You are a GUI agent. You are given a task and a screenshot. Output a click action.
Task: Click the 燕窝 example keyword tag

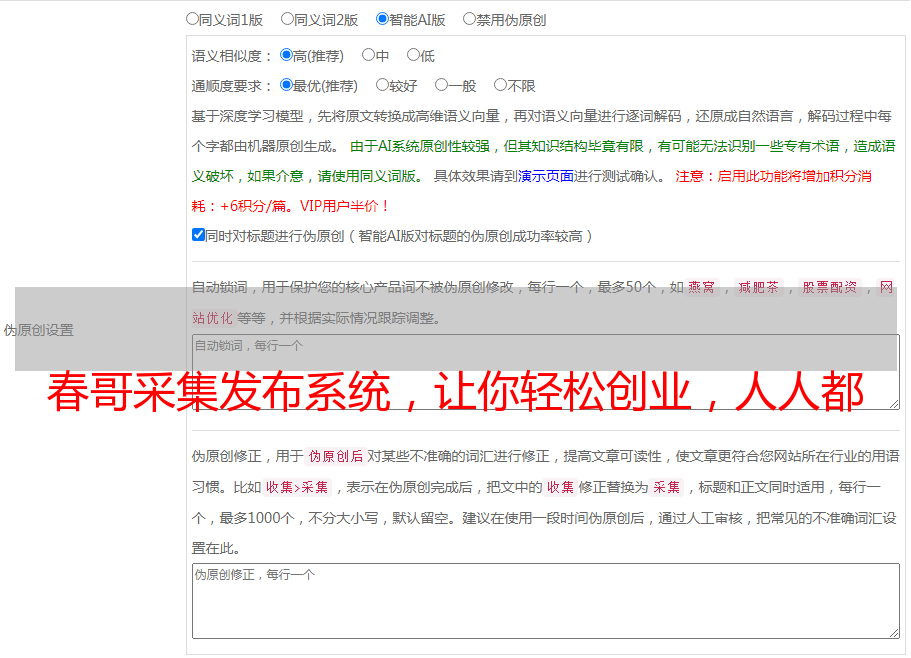pyautogui.click(x=701, y=287)
